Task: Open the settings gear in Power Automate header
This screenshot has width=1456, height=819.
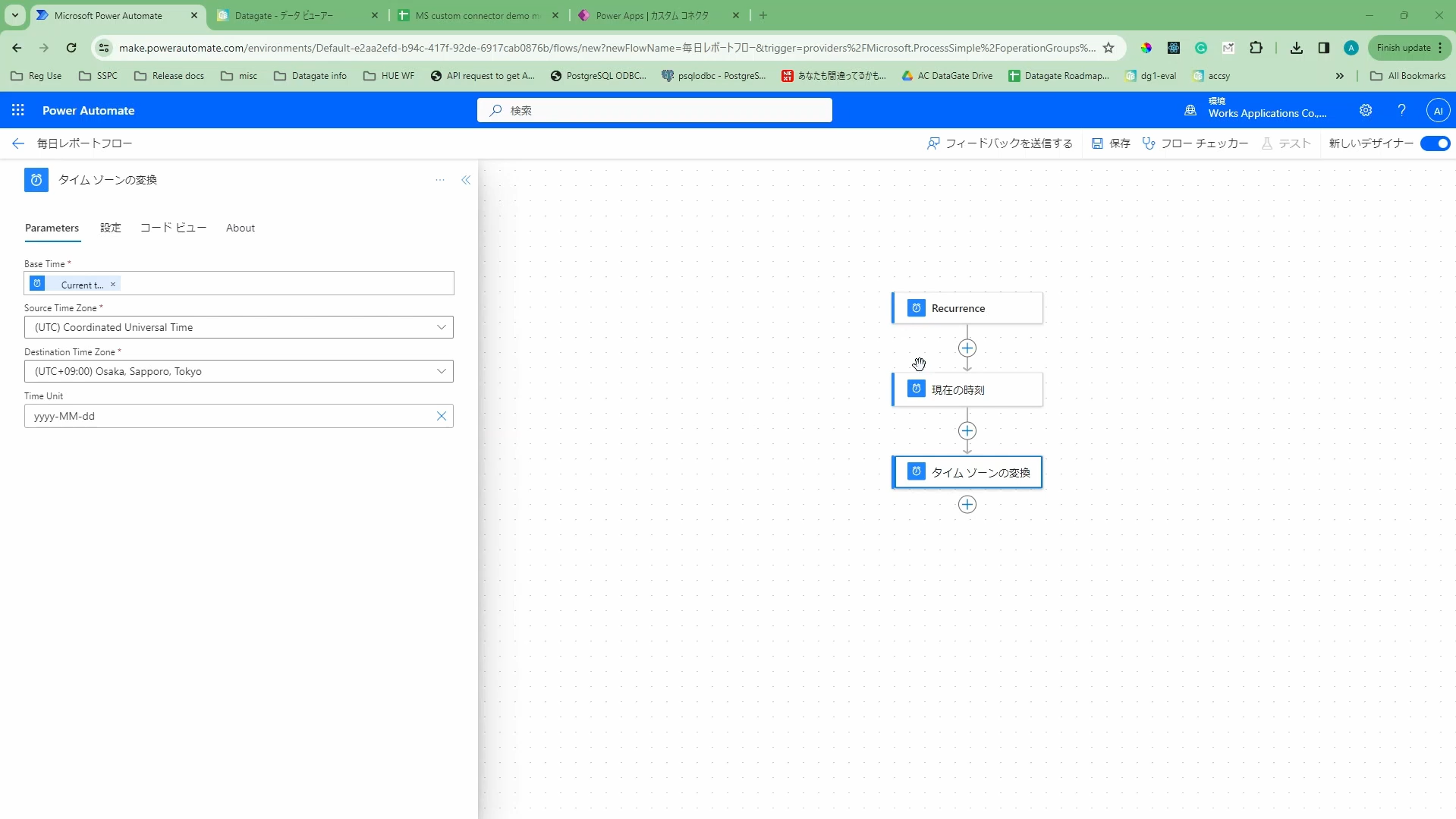Action: 1366,110
